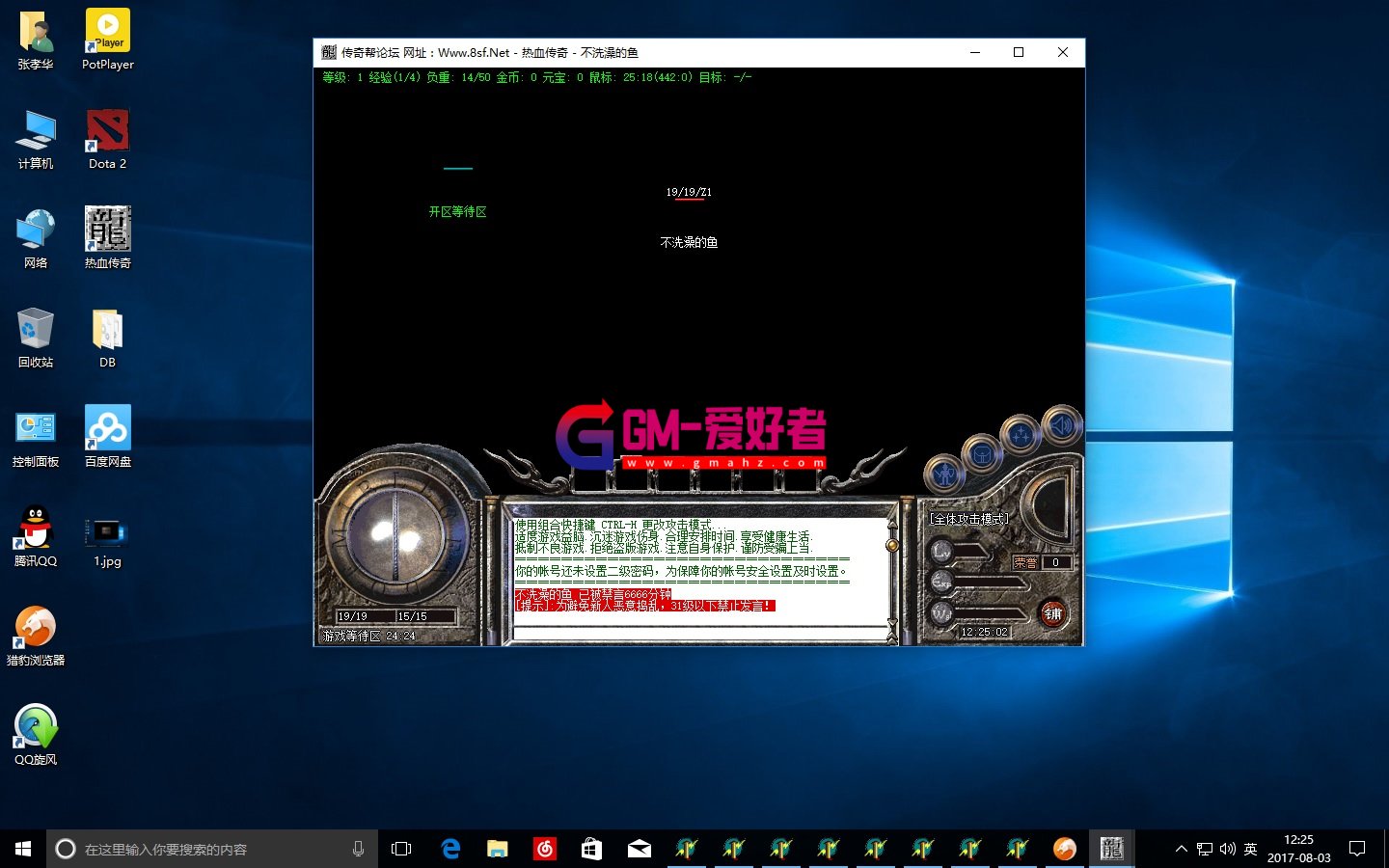Screen dimensions: 1389x868
Task: Click the 金币: 0 status text
Action: (x=516, y=77)
